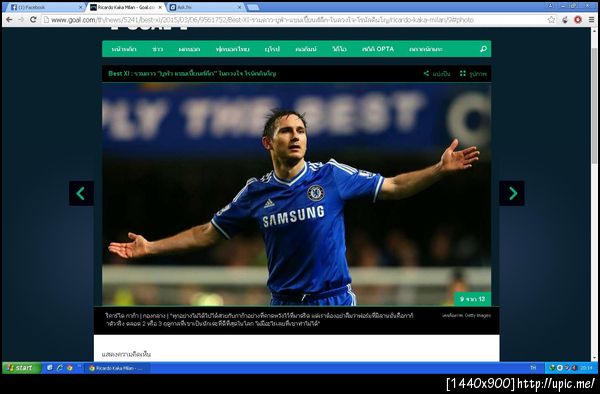Click the Chelsea player photo
This screenshot has height=394, width=600.
(297, 194)
